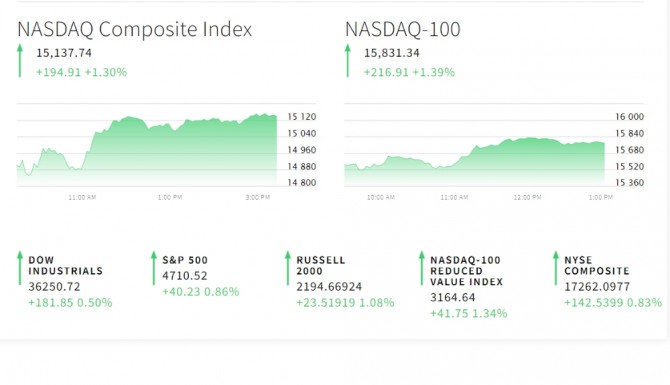Click the +216.91 +1.39% NASDAQ-100 change
670x385 pixels.
click(409, 72)
